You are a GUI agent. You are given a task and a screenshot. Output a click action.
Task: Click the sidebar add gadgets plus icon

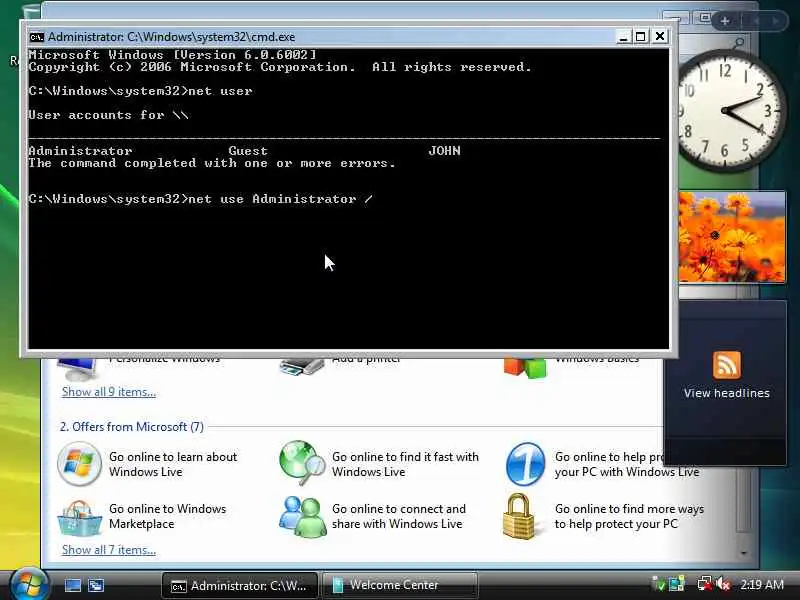coord(724,21)
